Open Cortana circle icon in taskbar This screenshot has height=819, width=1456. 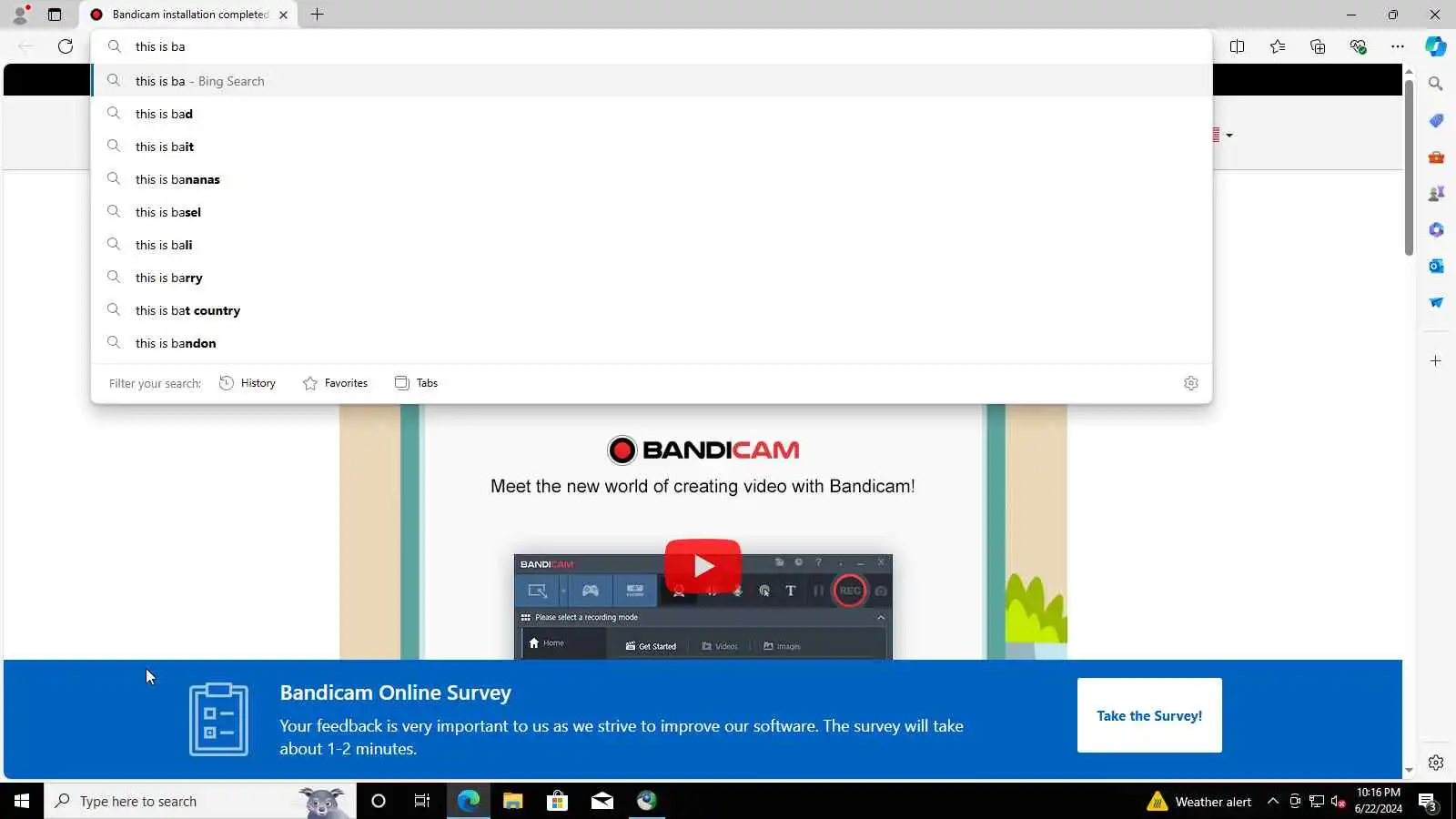[x=379, y=801]
